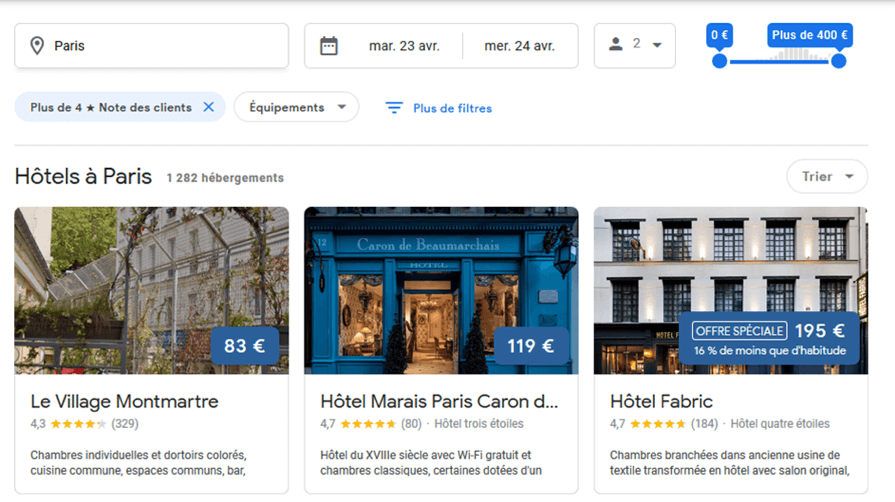Open 'Plus de filtres' link
Image resolution: width=895 pixels, height=502 pixels.
(452, 108)
